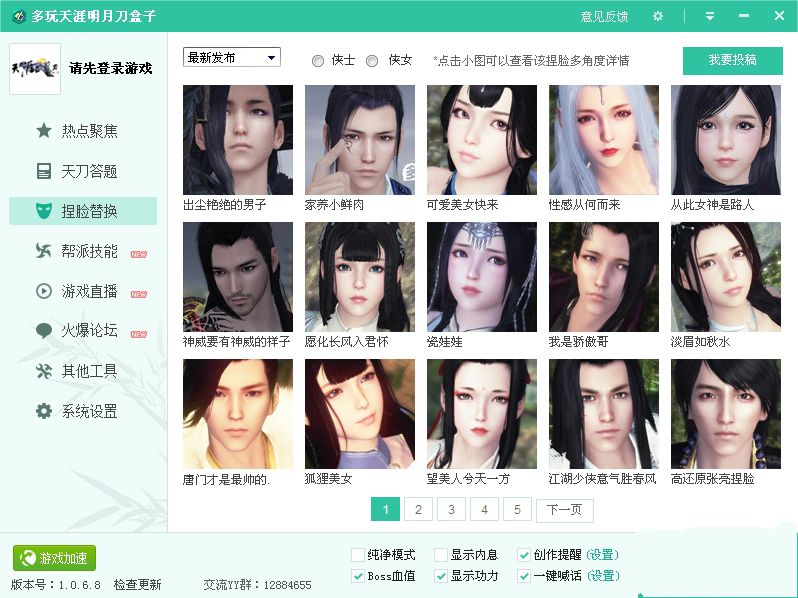
Task: Click the rocket icon on 游戏加速 button
Action: pyautogui.click(x=27, y=558)
